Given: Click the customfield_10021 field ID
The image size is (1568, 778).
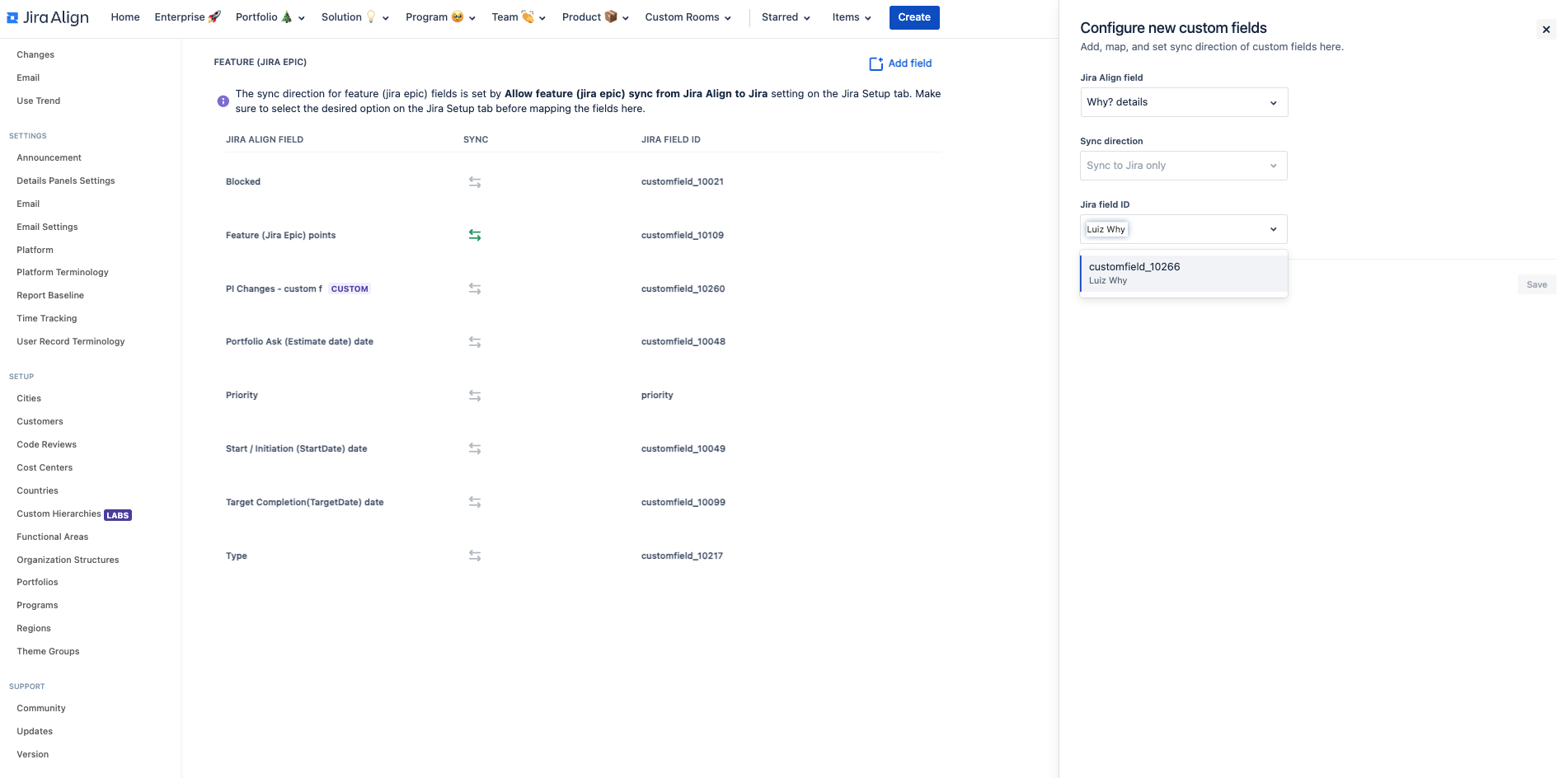Looking at the screenshot, I should 683,182.
